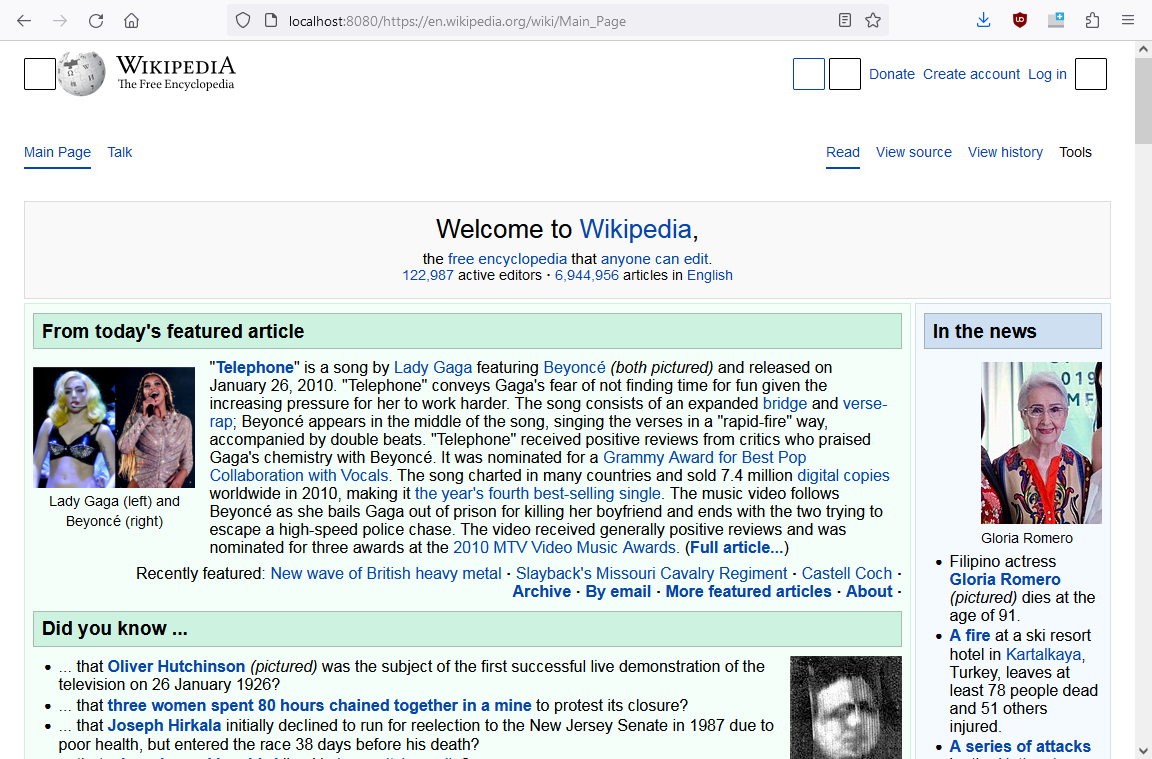This screenshot has height=759, width=1152.
Task: Open the Full article... link
Action: (737, 547)
